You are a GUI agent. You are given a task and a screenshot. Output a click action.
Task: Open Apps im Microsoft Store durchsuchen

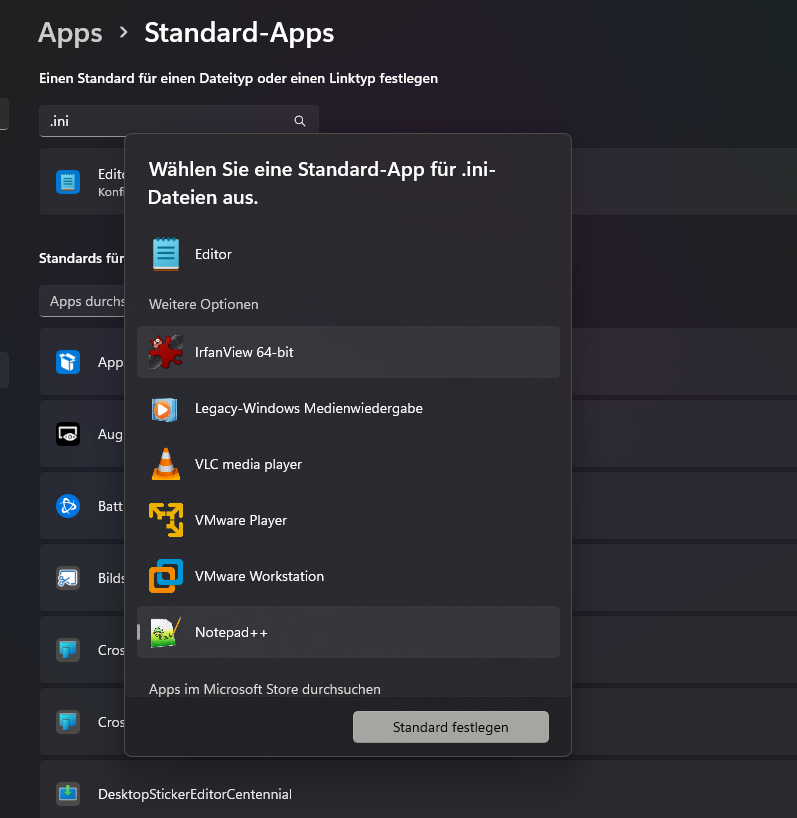pyautogui.click(x=264, y=689)
